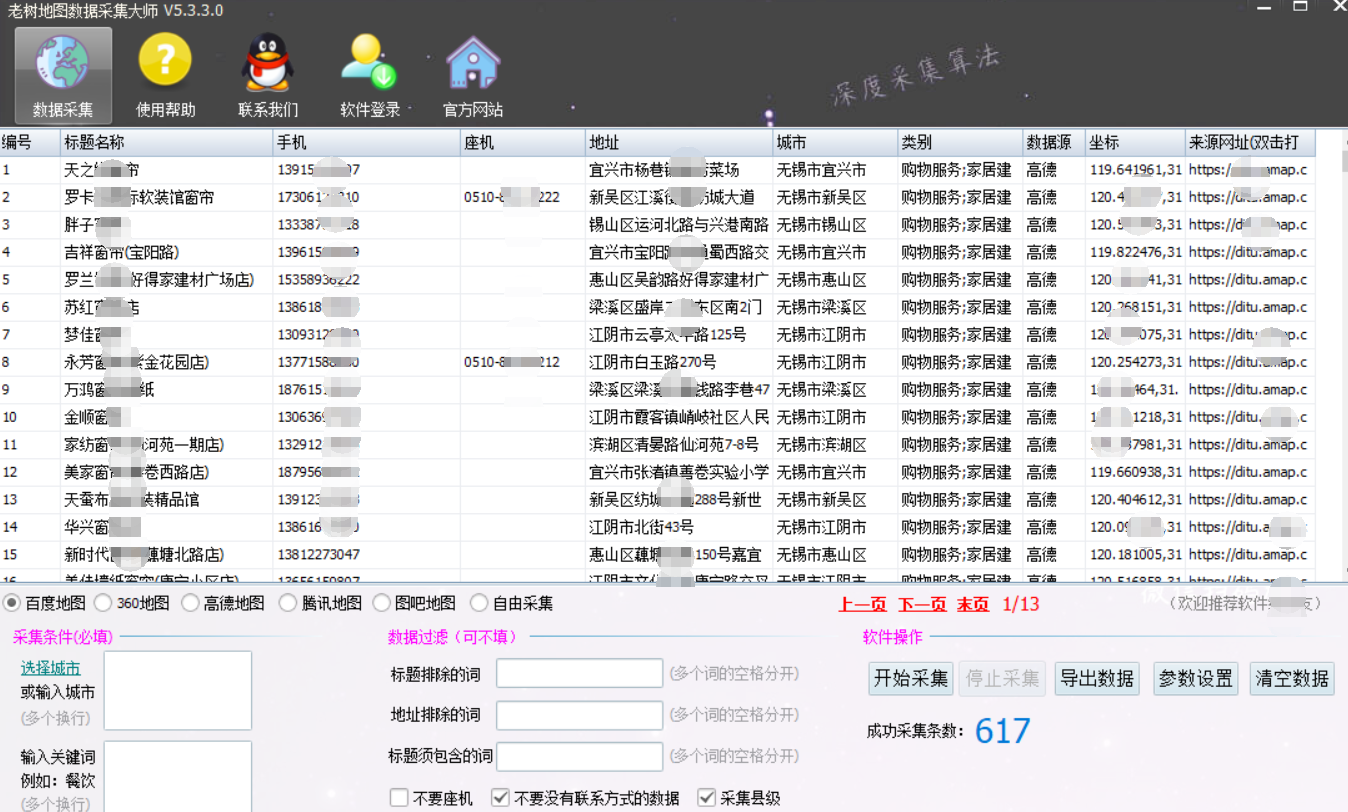Click the 标题排除的词 input field

pyautogui.click(x=579, y=674)
